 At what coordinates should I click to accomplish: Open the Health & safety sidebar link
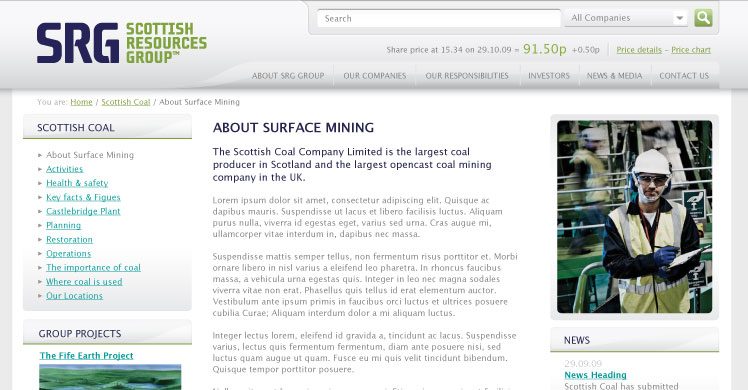tap(77, 183)
